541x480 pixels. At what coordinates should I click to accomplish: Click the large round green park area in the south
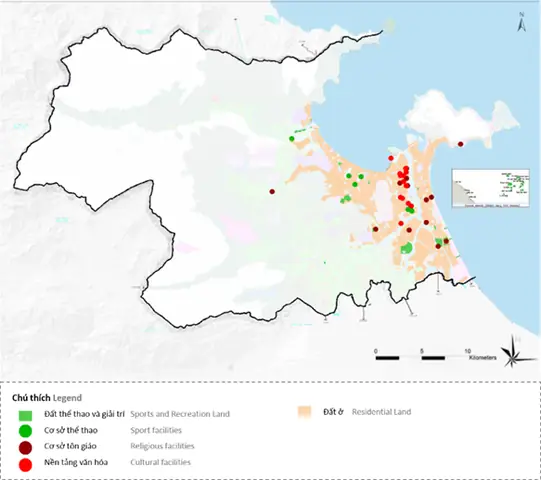click(406, 248)
